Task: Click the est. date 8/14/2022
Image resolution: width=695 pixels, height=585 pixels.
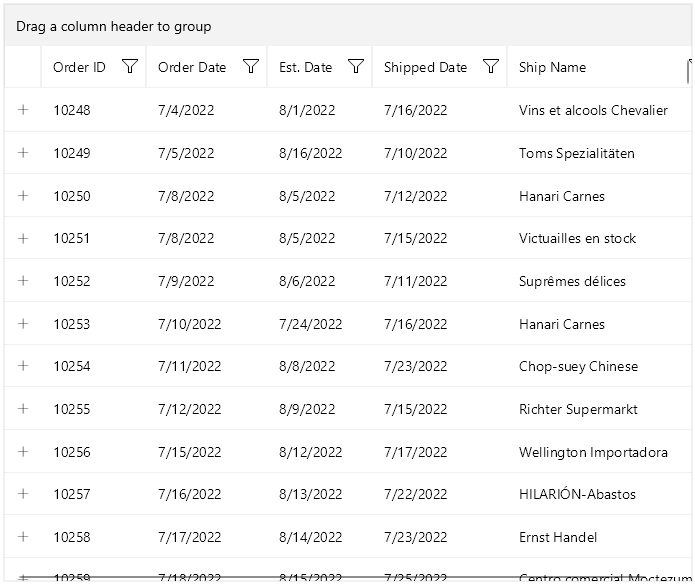Action: (311, 538)
